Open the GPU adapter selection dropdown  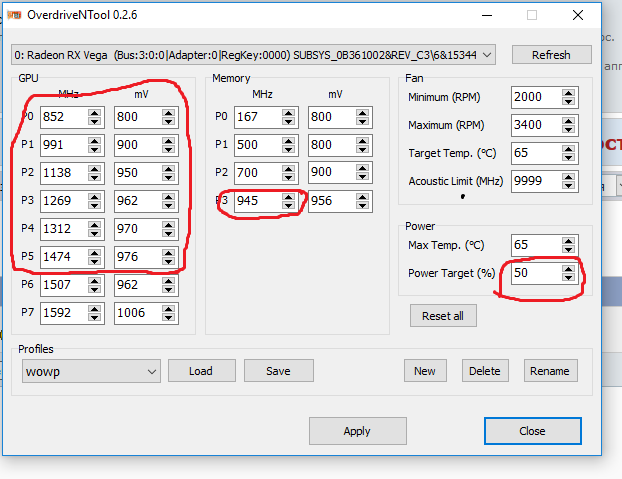(253, 55)
